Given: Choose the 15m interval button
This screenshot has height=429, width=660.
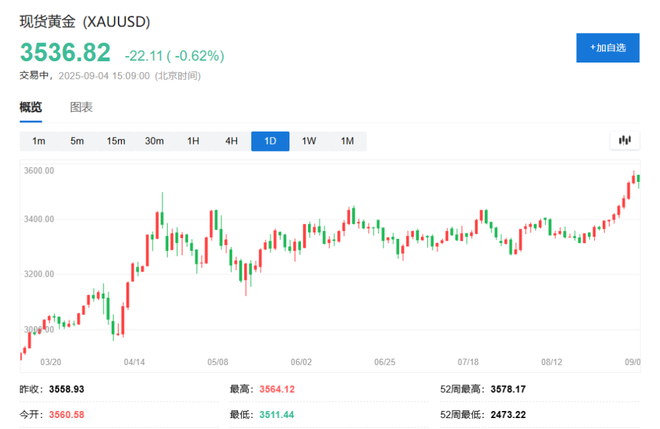Looking at the screenshot, I should click(x=115, y=141).
